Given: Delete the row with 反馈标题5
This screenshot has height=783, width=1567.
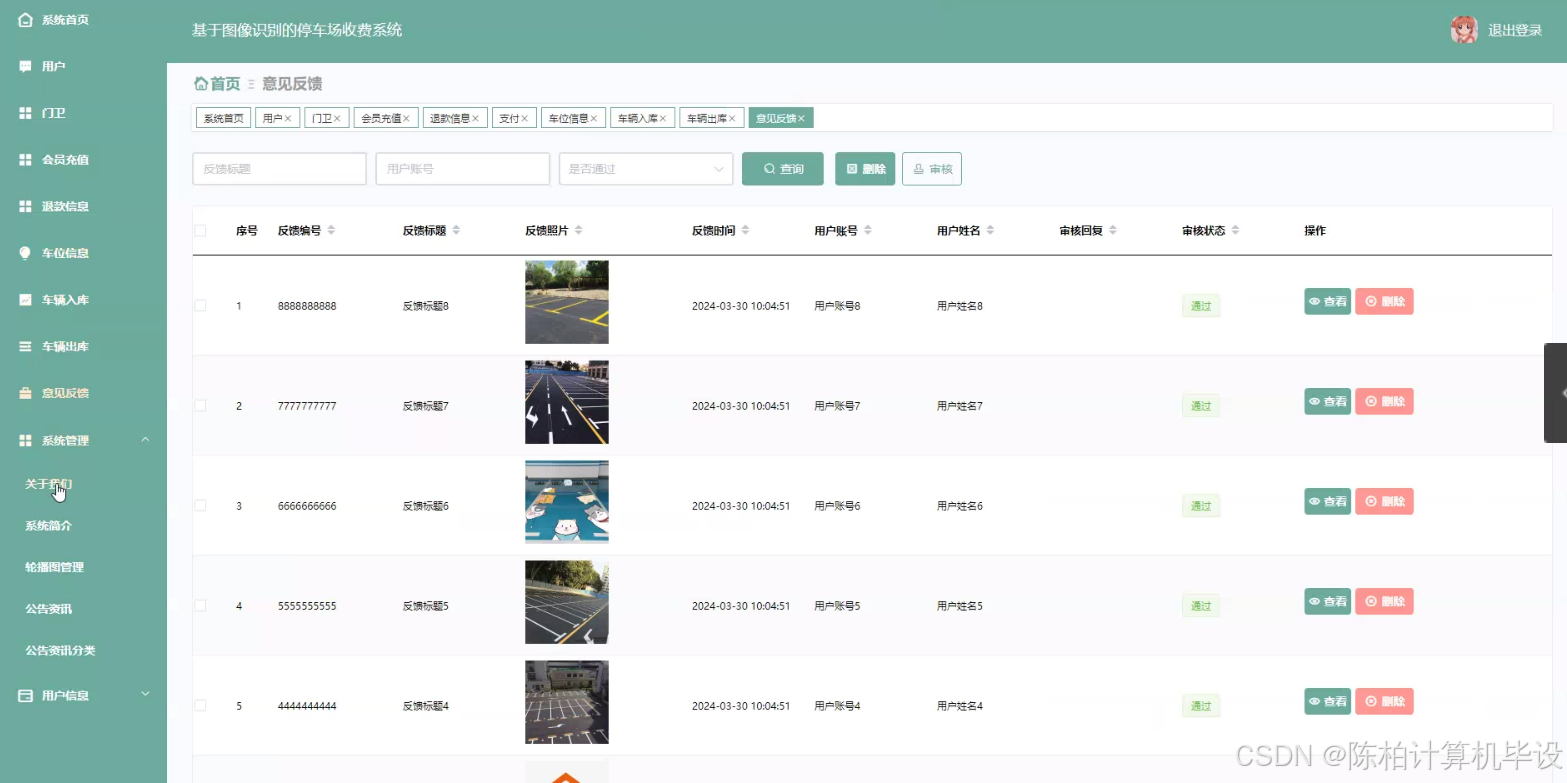Looking at the screenshot, I should [1384, 601].
